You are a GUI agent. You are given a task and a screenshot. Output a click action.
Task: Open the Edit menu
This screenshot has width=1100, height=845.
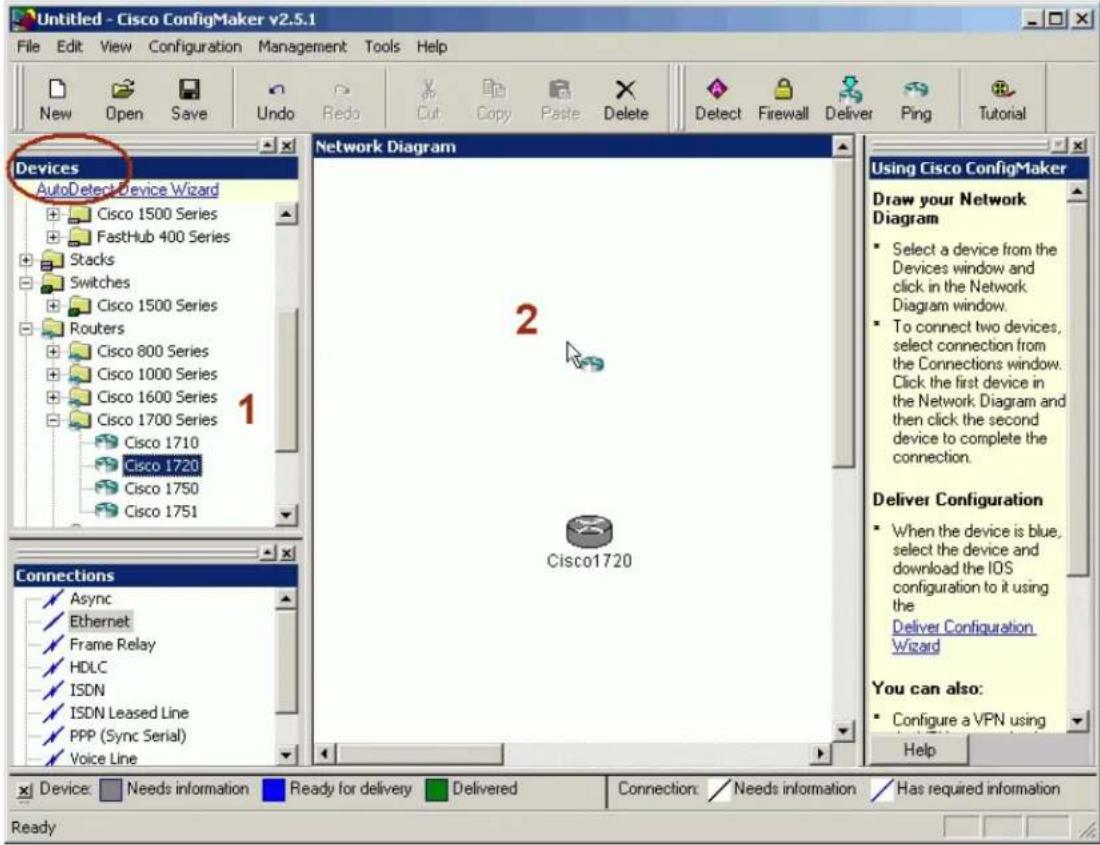click(69, 47)
